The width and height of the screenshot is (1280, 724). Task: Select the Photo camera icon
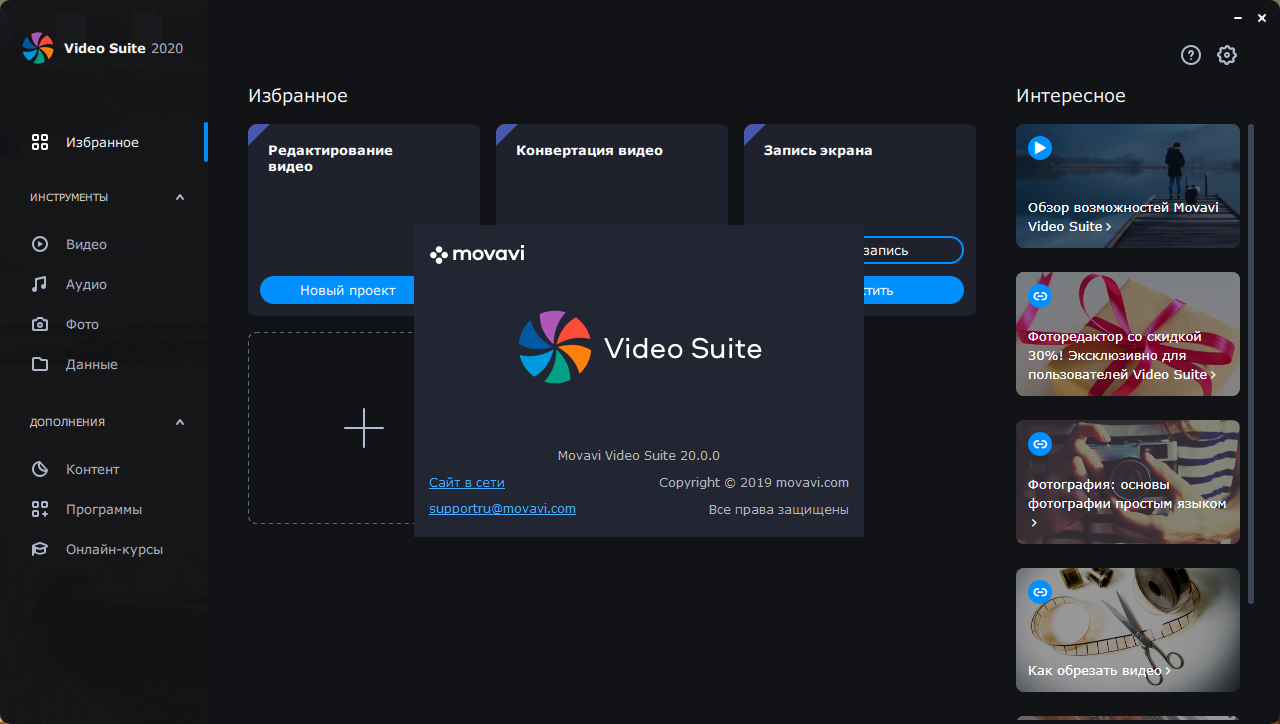40,324
